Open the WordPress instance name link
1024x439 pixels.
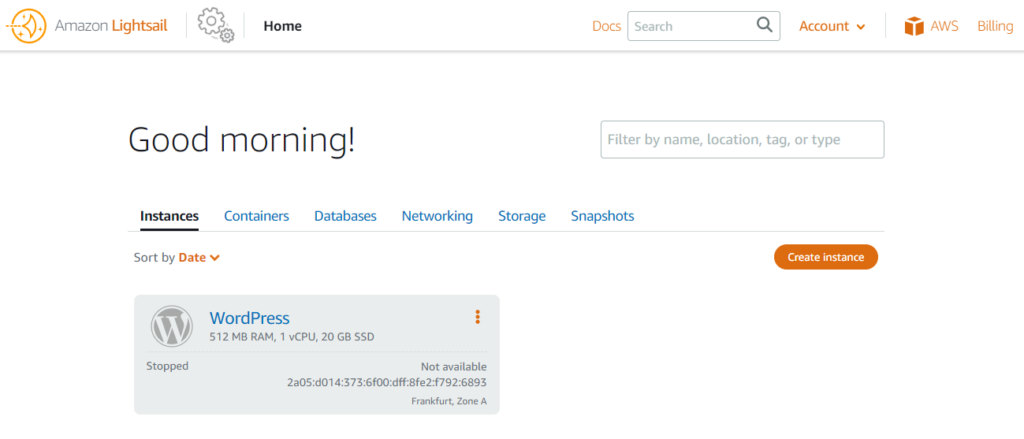(x=249, y=318)
